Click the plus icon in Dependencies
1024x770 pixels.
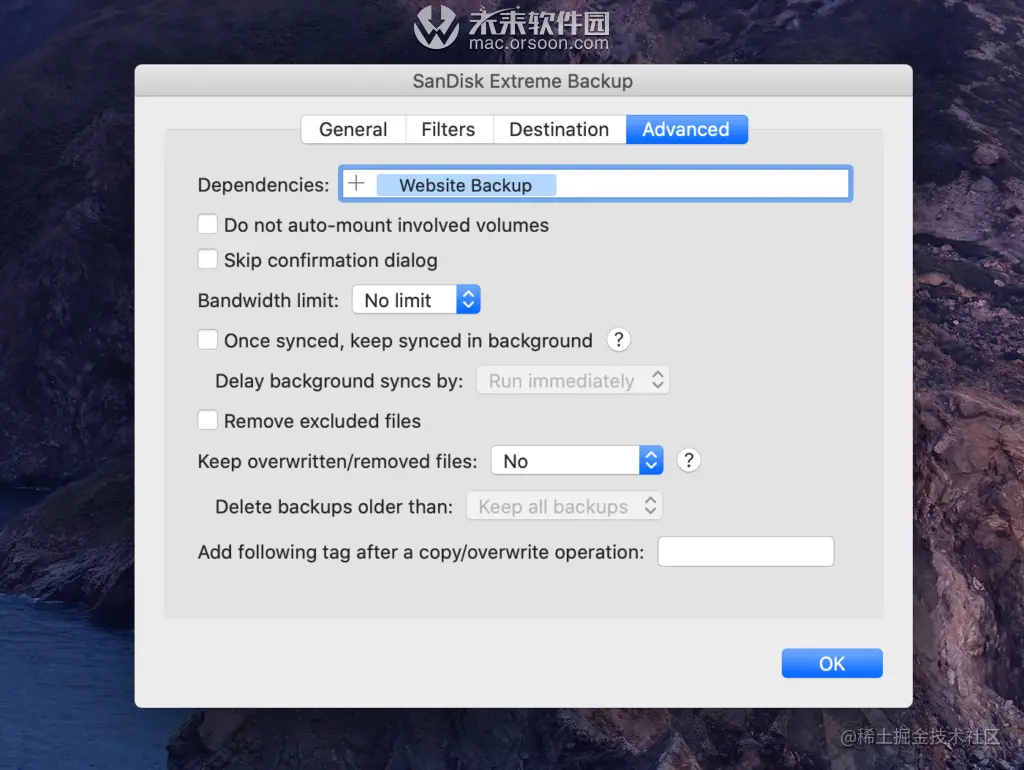point(356,184)
